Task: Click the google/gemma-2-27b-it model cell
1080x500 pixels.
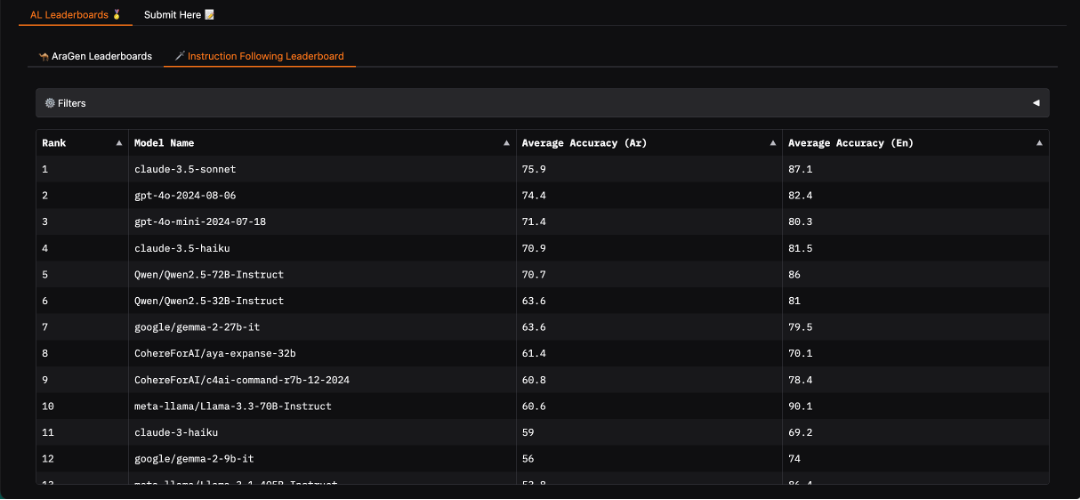Action: (x=198, y=327)
